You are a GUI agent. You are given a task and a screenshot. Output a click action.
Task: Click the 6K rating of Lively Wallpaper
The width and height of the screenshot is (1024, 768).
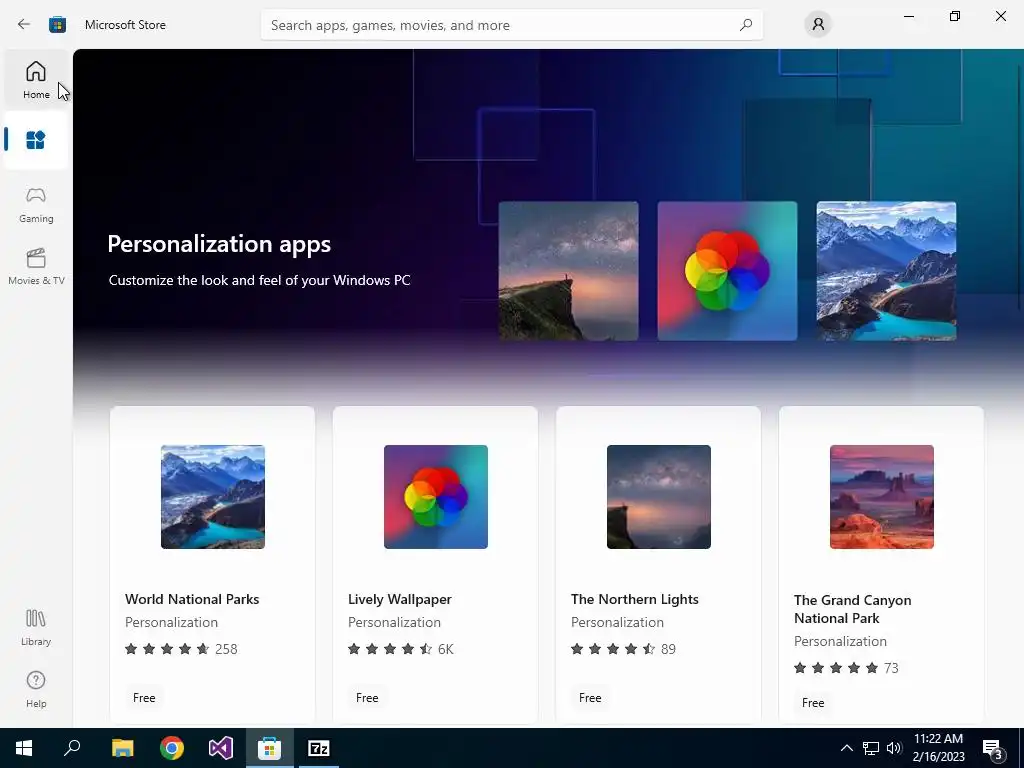(445, 649)
